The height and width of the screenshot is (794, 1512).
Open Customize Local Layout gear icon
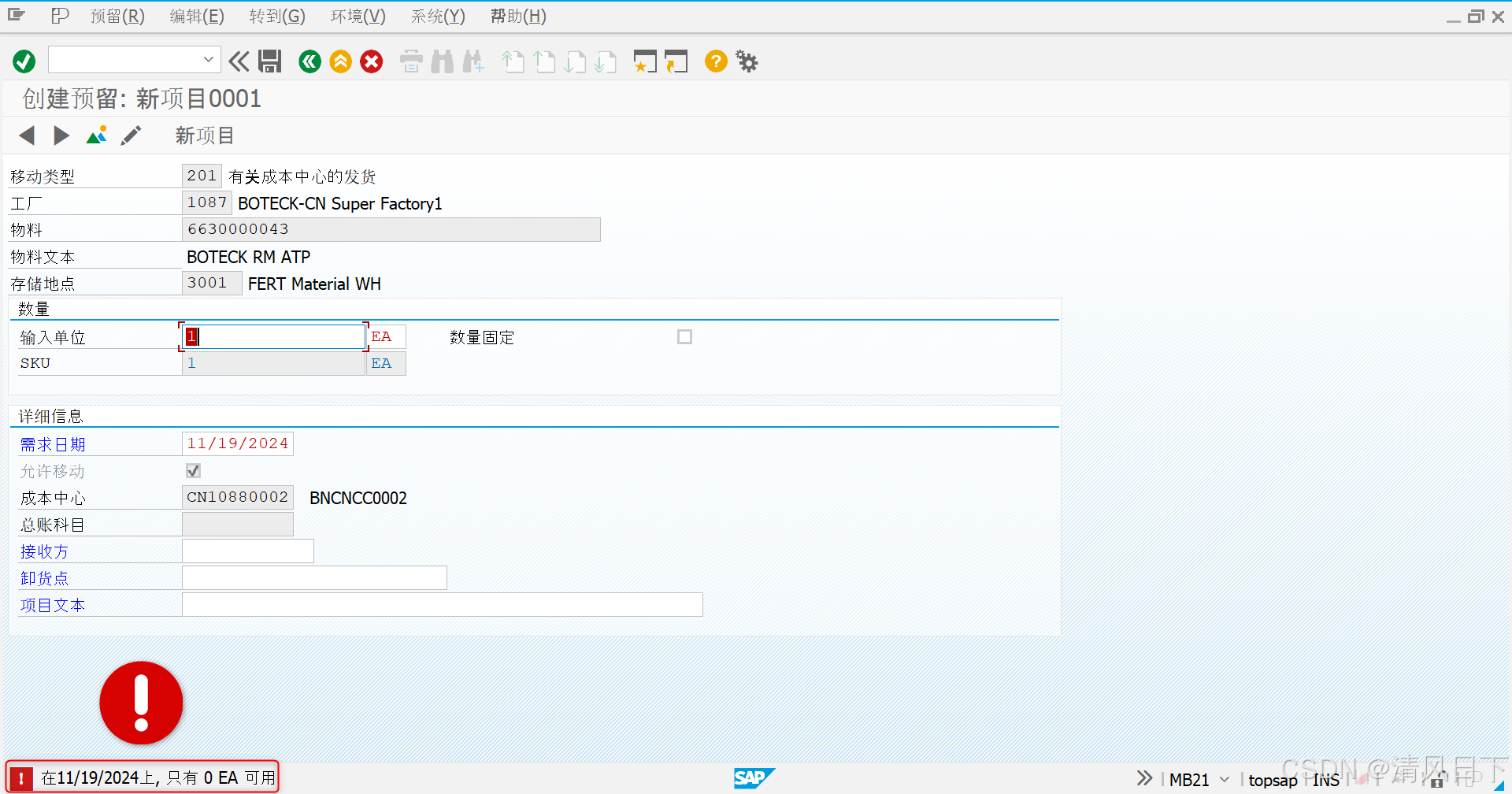(747, 61)
